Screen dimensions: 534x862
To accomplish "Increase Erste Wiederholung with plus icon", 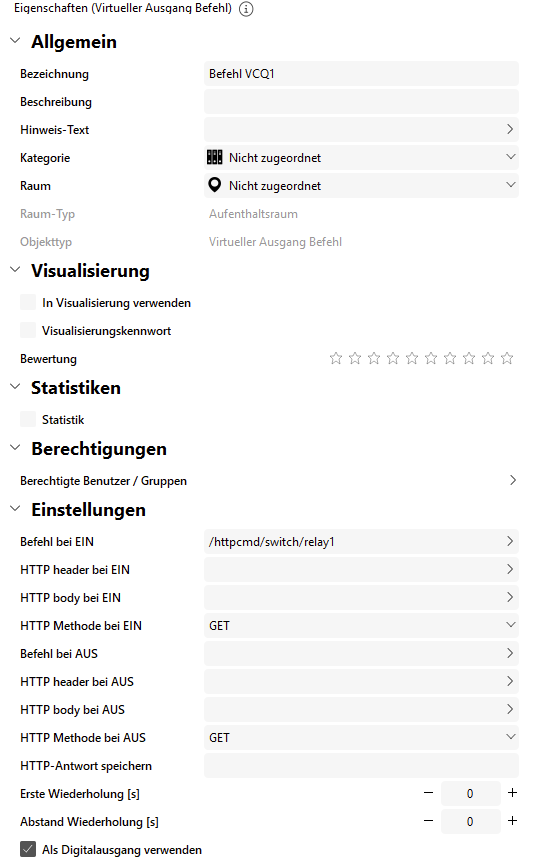I will tap(513, 793).
